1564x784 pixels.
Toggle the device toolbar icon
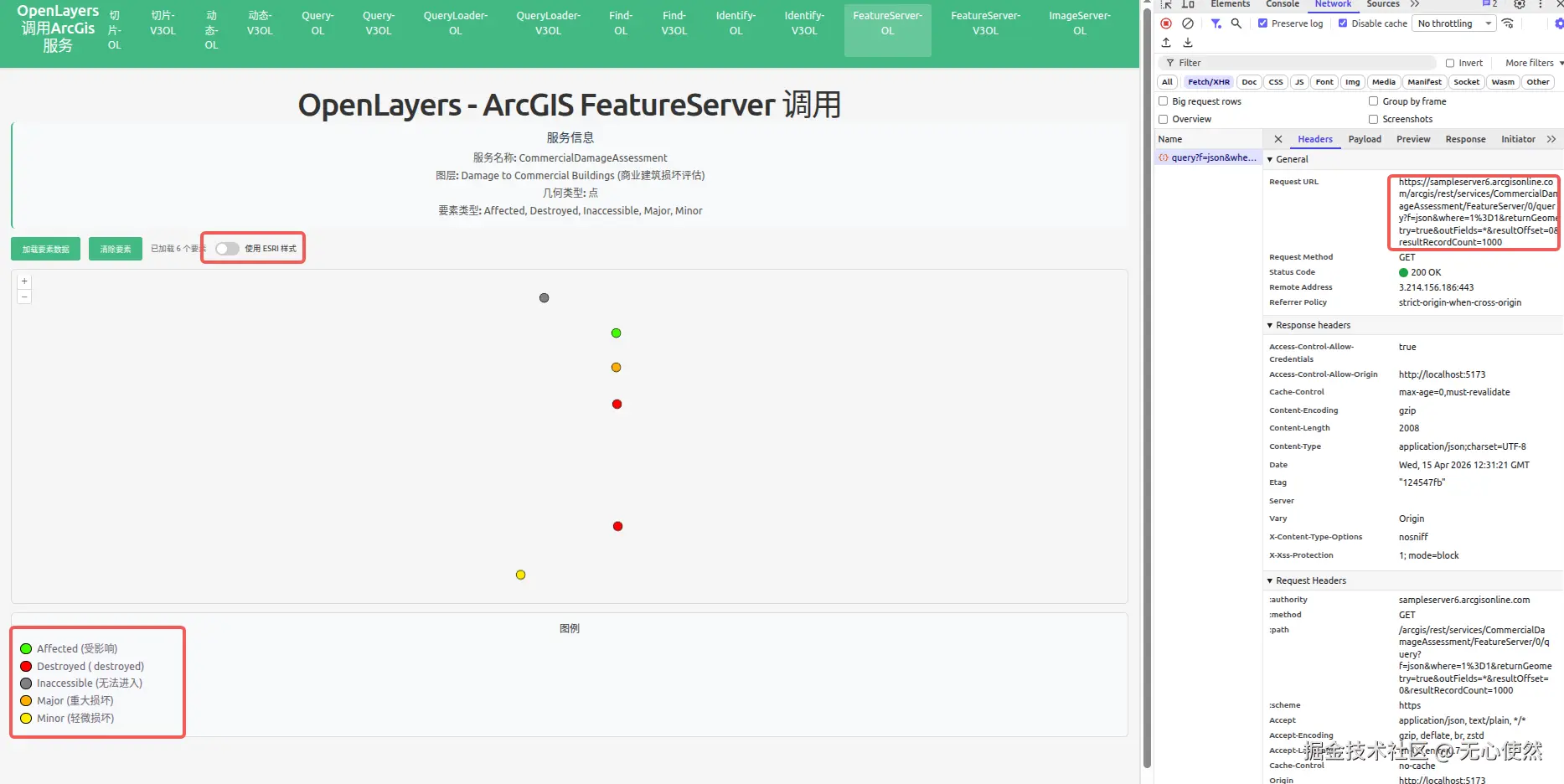(1188, 4)
